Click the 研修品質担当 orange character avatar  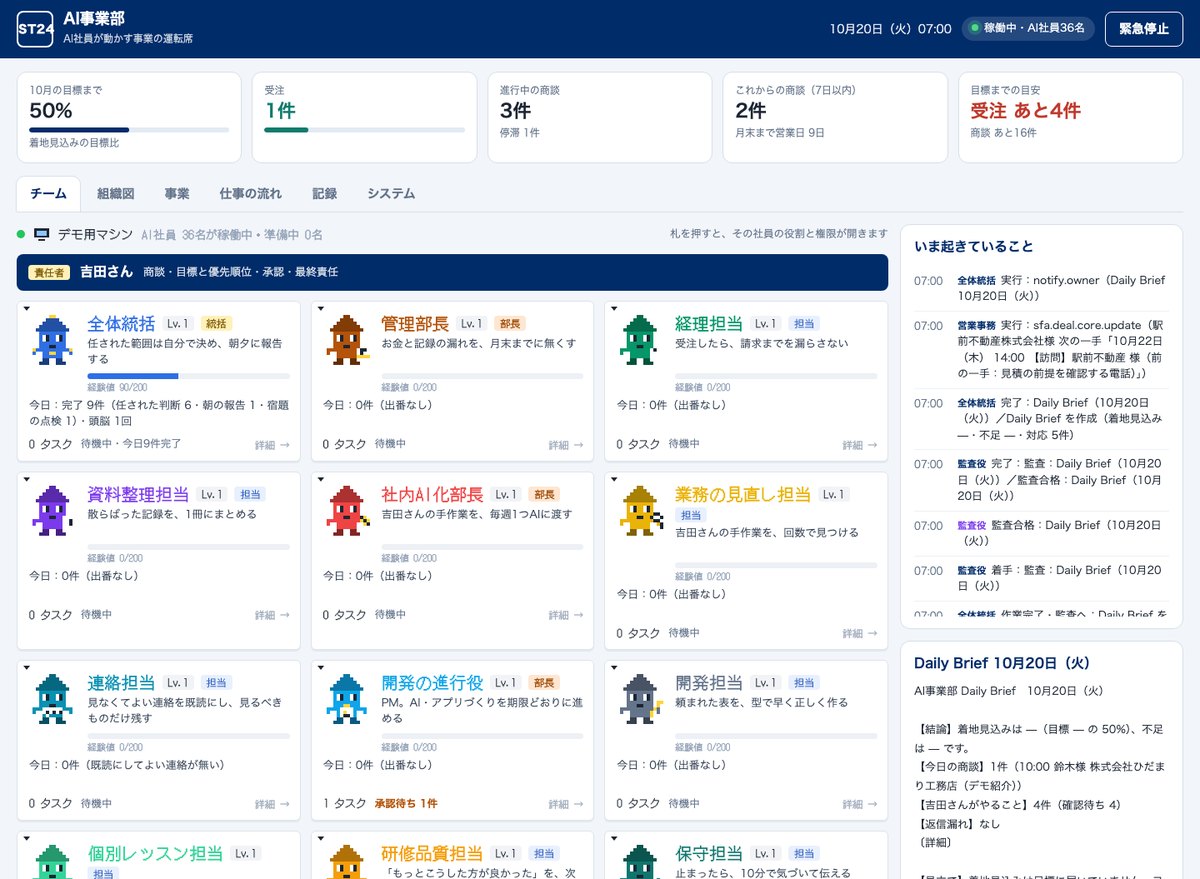coord(345,862)
